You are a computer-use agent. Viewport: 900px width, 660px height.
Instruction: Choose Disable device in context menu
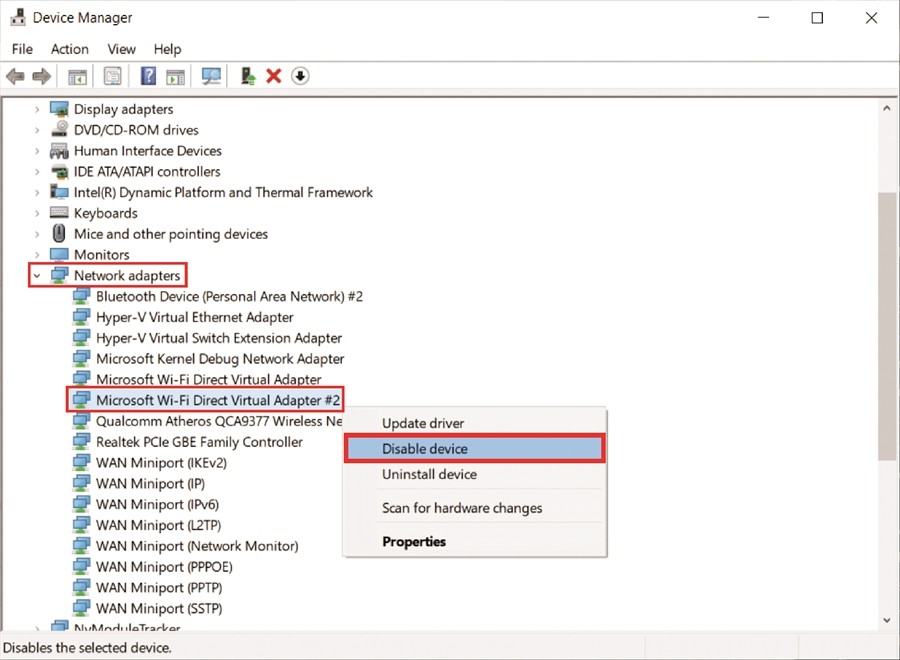[x=474, y=448]
